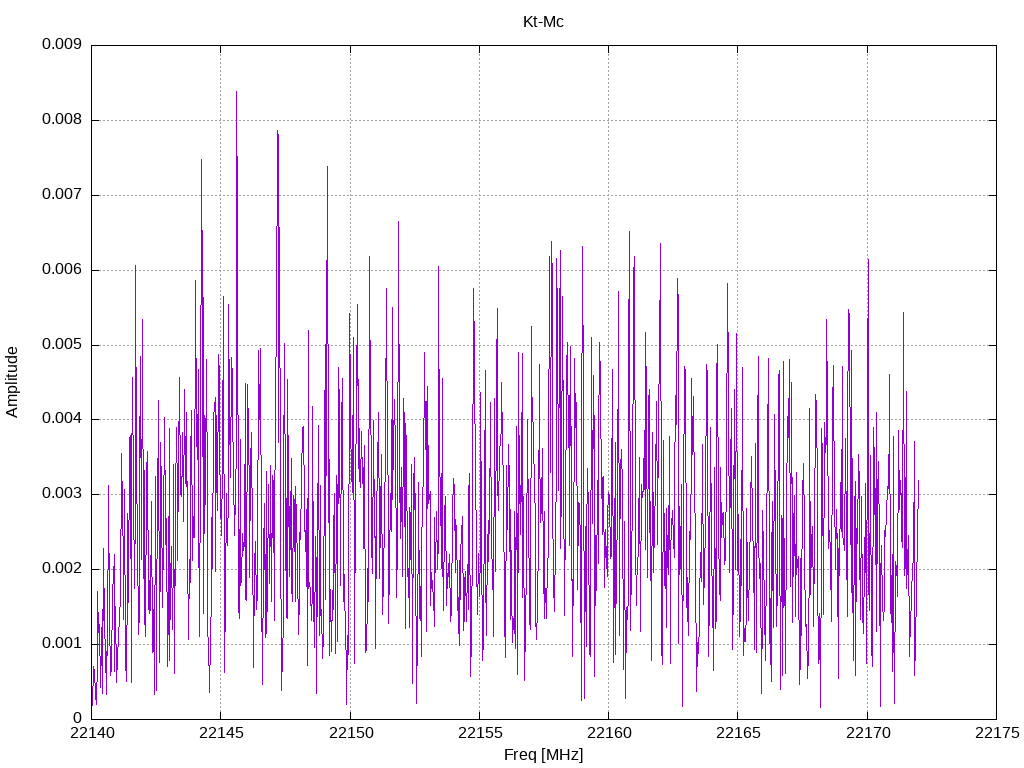The width and height of the screenshot is (1024, 768).
Task: Click the 22150 x-axis tick label
Action: click(x=350, y=733)
